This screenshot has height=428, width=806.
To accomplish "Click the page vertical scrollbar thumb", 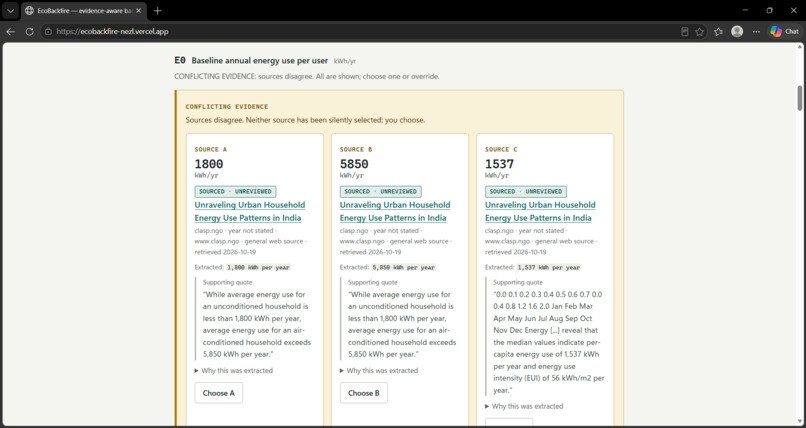I will [800, 98].
